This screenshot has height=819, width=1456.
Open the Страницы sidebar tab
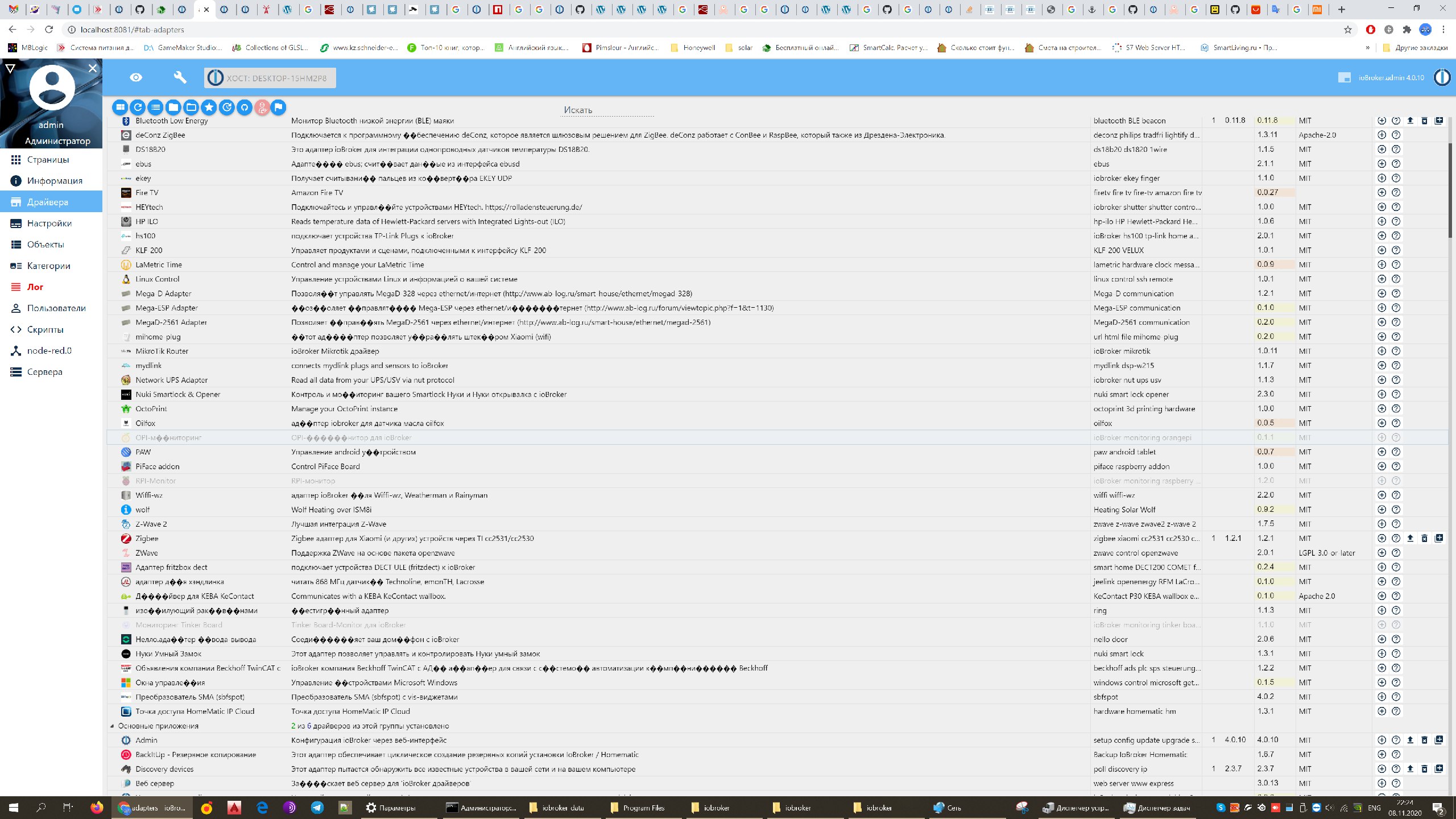tap(51, 160)
